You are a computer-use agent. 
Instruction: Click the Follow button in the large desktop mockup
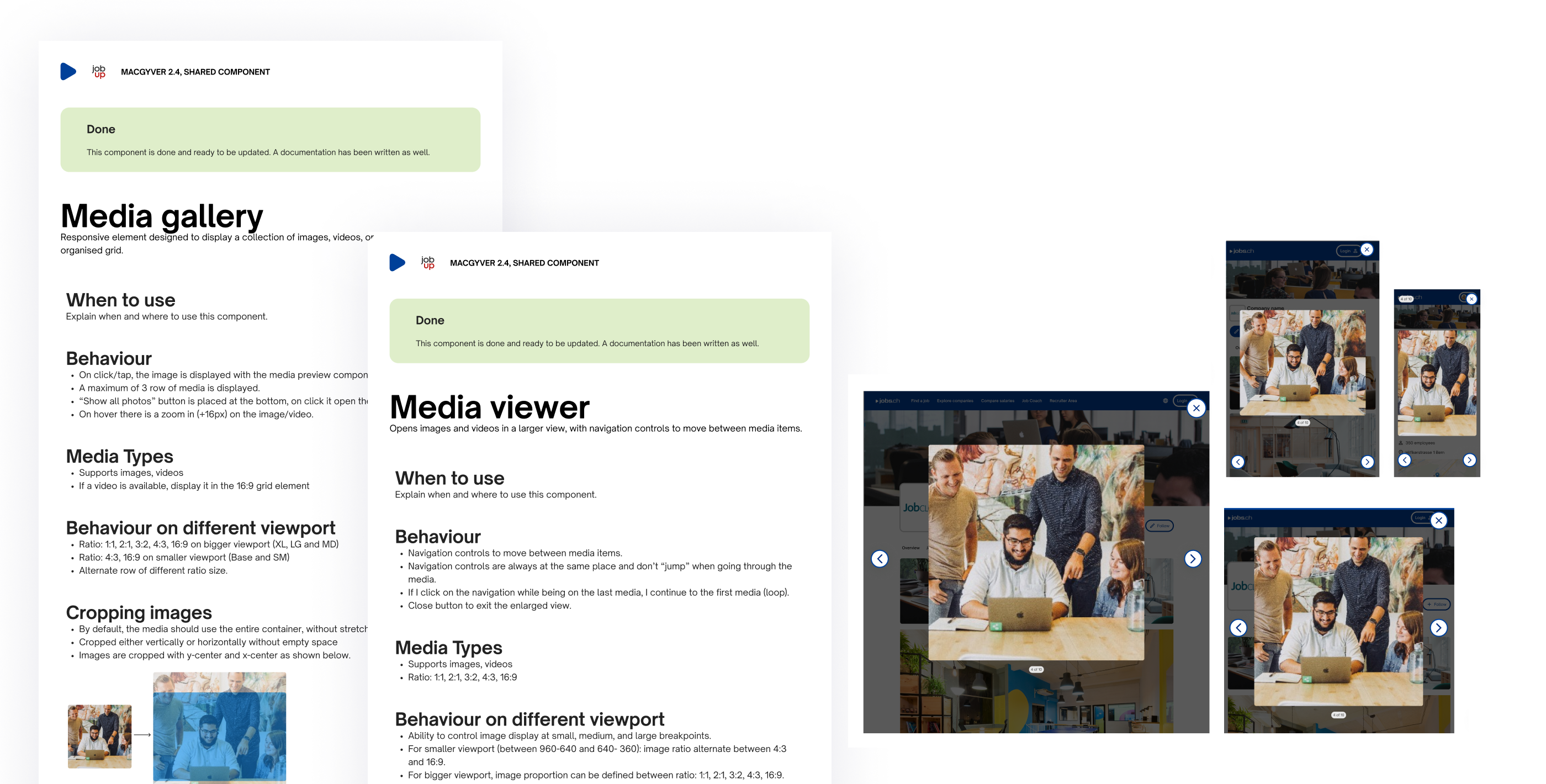(x=1160, y=526)
